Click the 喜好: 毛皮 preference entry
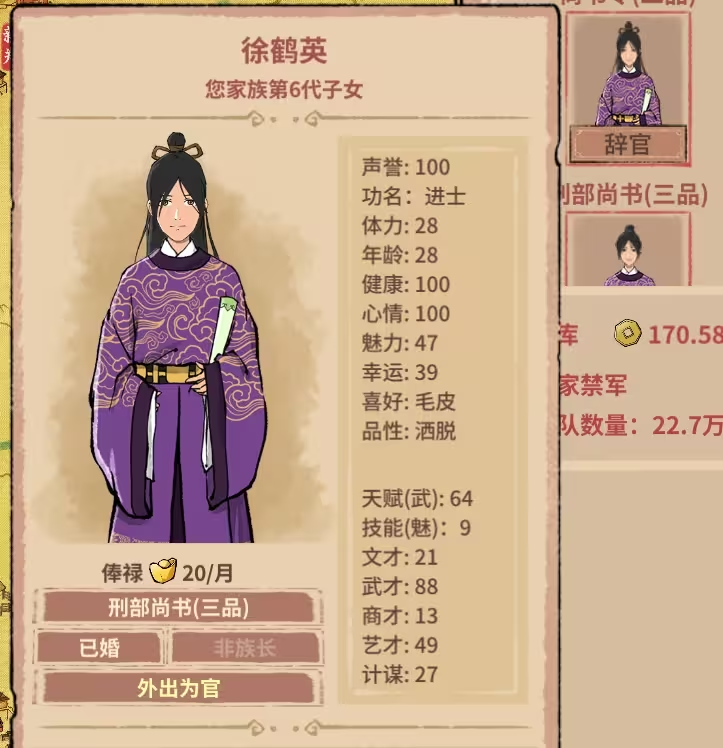This screenshot has height=748, width=723. tap(409, 402)
